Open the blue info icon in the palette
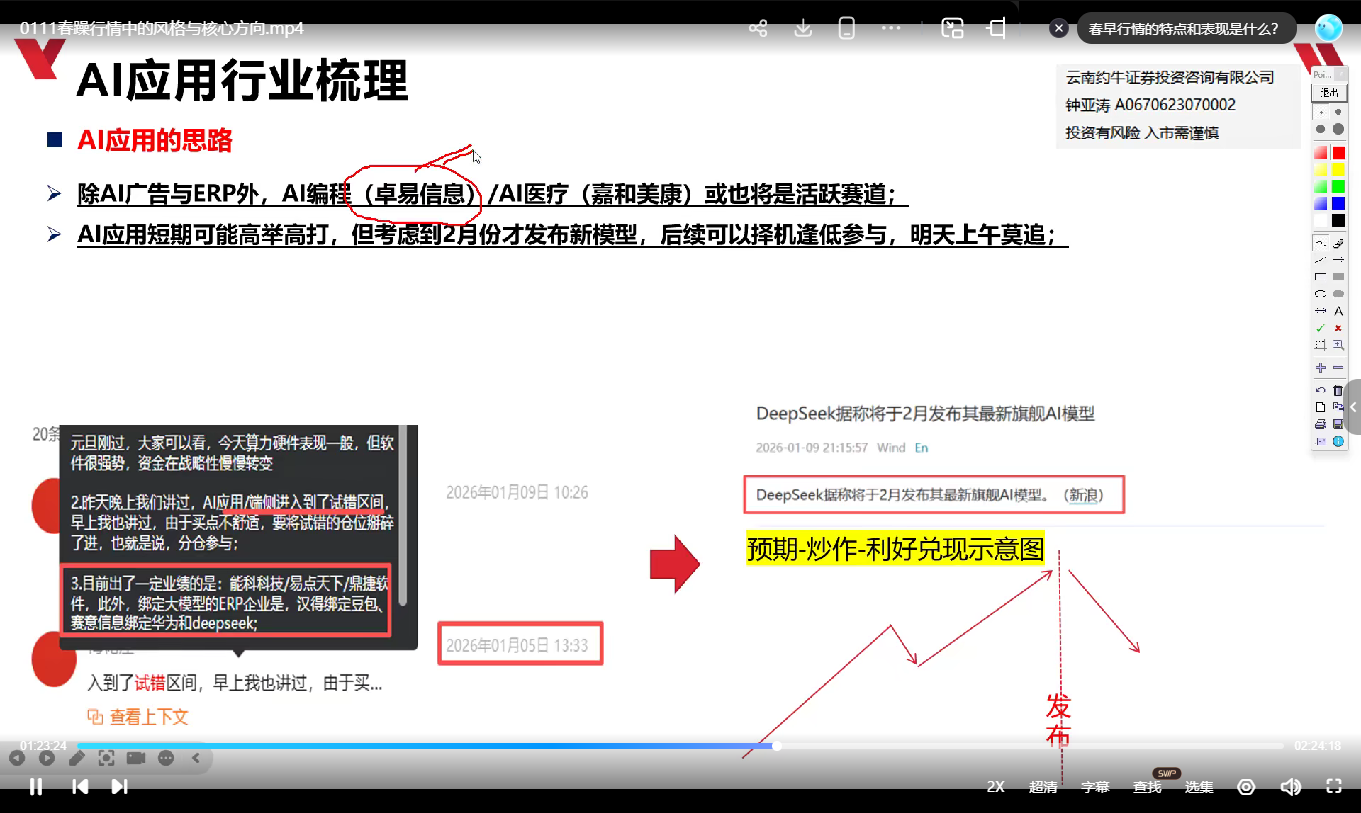Image resolution: width=1361 pixels, height=813 pixels. [x=1338, y=441]
